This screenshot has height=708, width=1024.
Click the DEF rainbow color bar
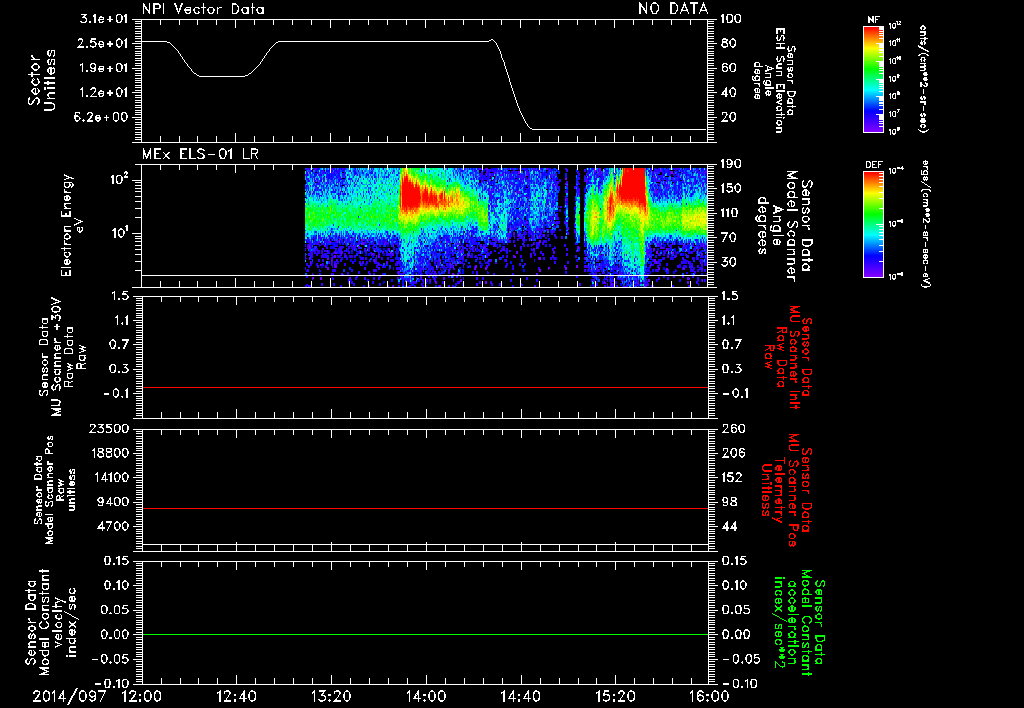[x=873, y=224]
